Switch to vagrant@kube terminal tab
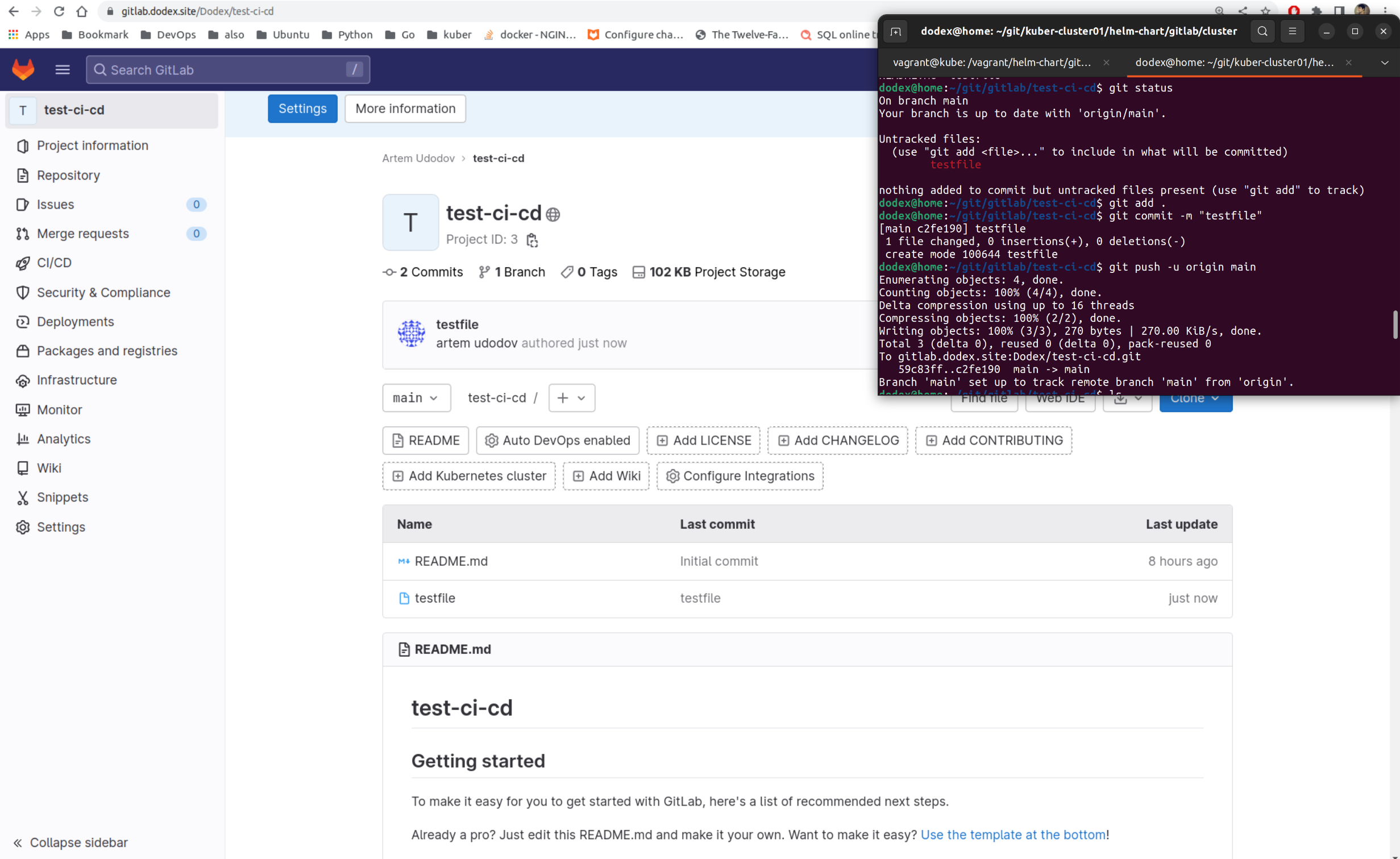This screenshot has height=859, width=1400. coord(991,63)
